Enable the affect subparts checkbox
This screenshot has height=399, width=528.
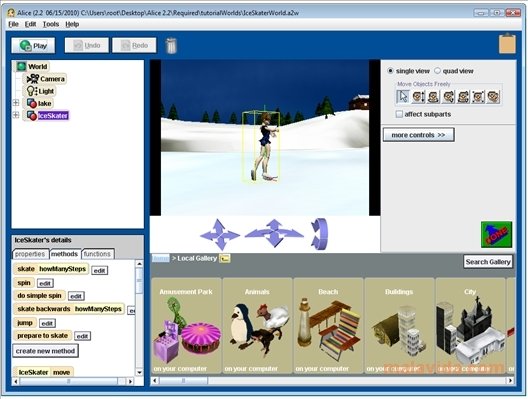(399, 114)
